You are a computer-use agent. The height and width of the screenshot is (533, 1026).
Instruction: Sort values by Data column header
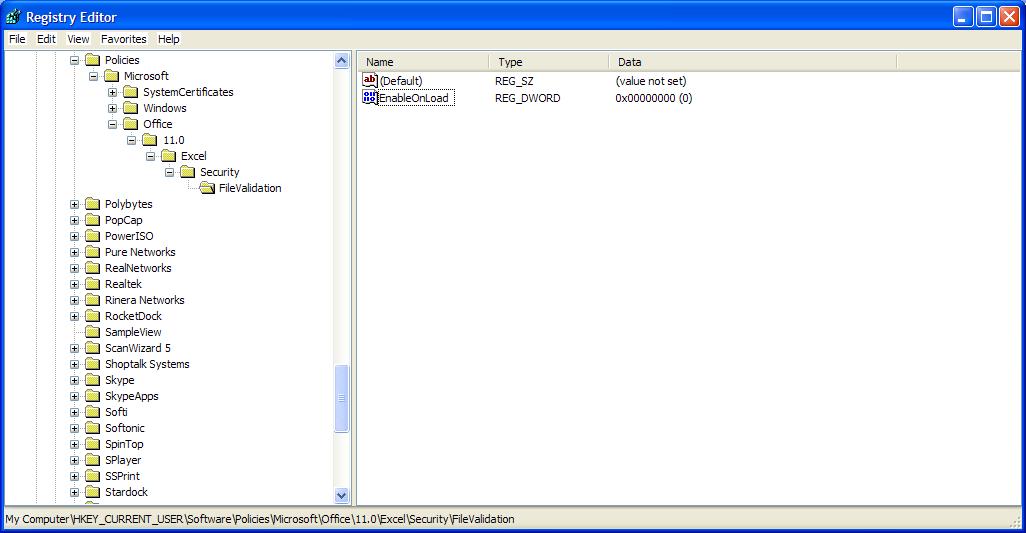tap(752, 62)
